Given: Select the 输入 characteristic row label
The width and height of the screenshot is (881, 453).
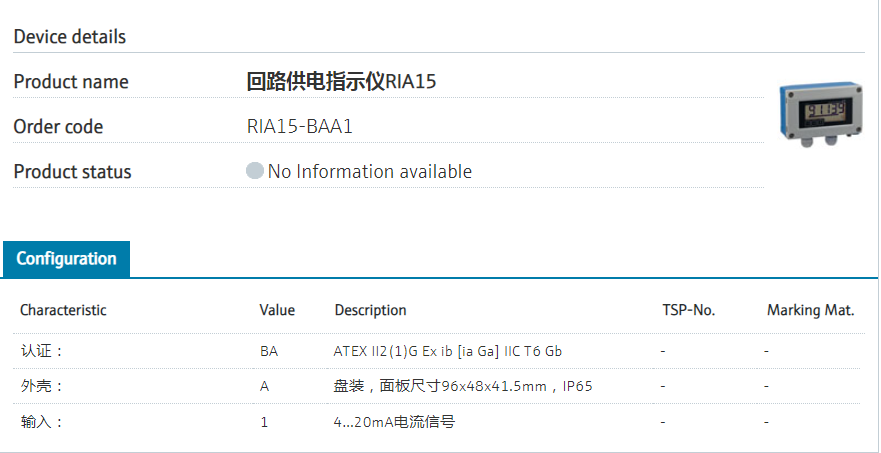Looking at the screenshot, I should pyautogui.click(x=42, y=422).
